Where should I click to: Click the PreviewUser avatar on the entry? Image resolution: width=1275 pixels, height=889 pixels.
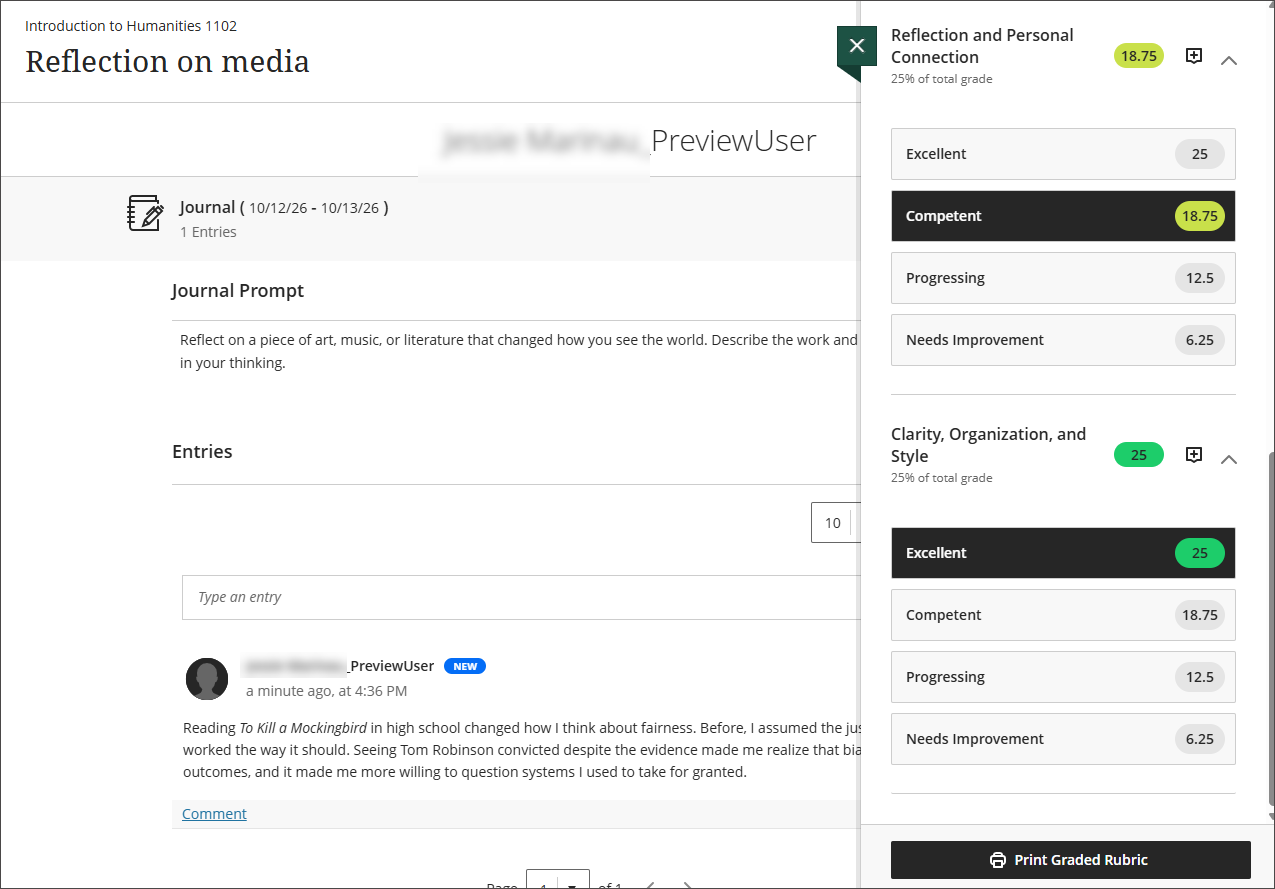click(207, 679)
